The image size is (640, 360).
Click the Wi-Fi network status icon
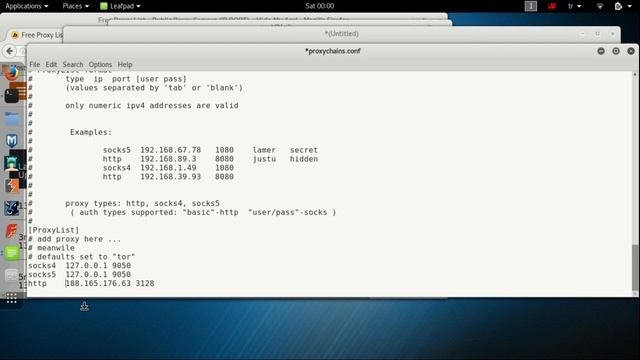point(600,6)
